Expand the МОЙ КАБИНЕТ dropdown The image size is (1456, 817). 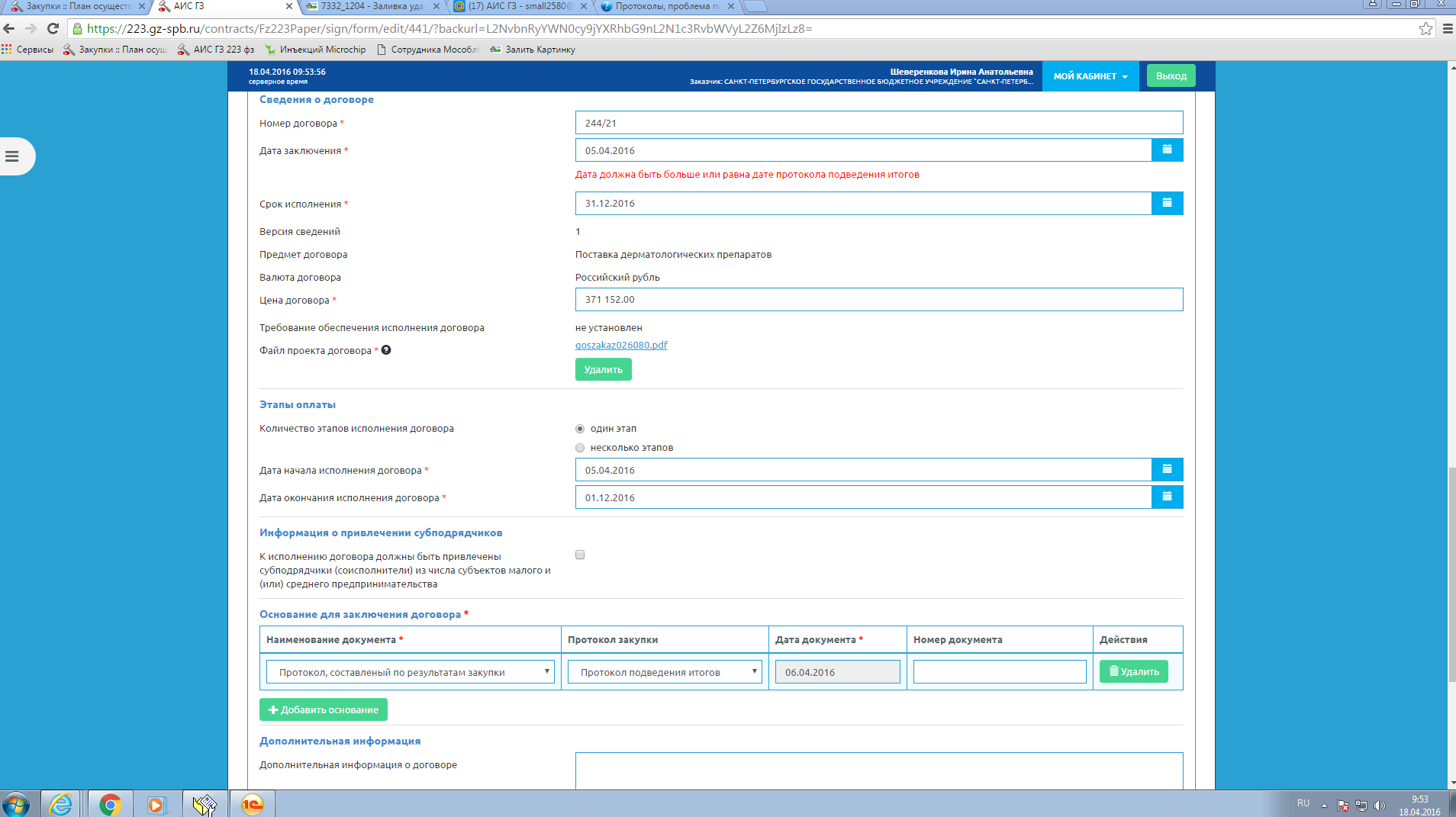(x=1090, y=76)
